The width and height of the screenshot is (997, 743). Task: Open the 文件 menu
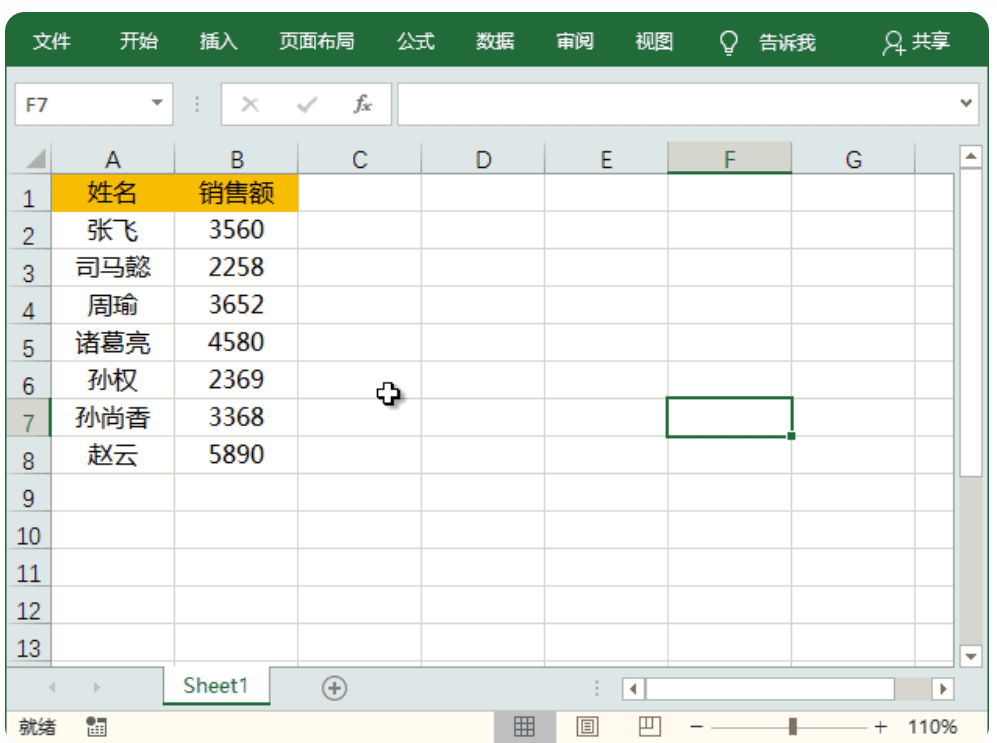[x=52, y=42]
